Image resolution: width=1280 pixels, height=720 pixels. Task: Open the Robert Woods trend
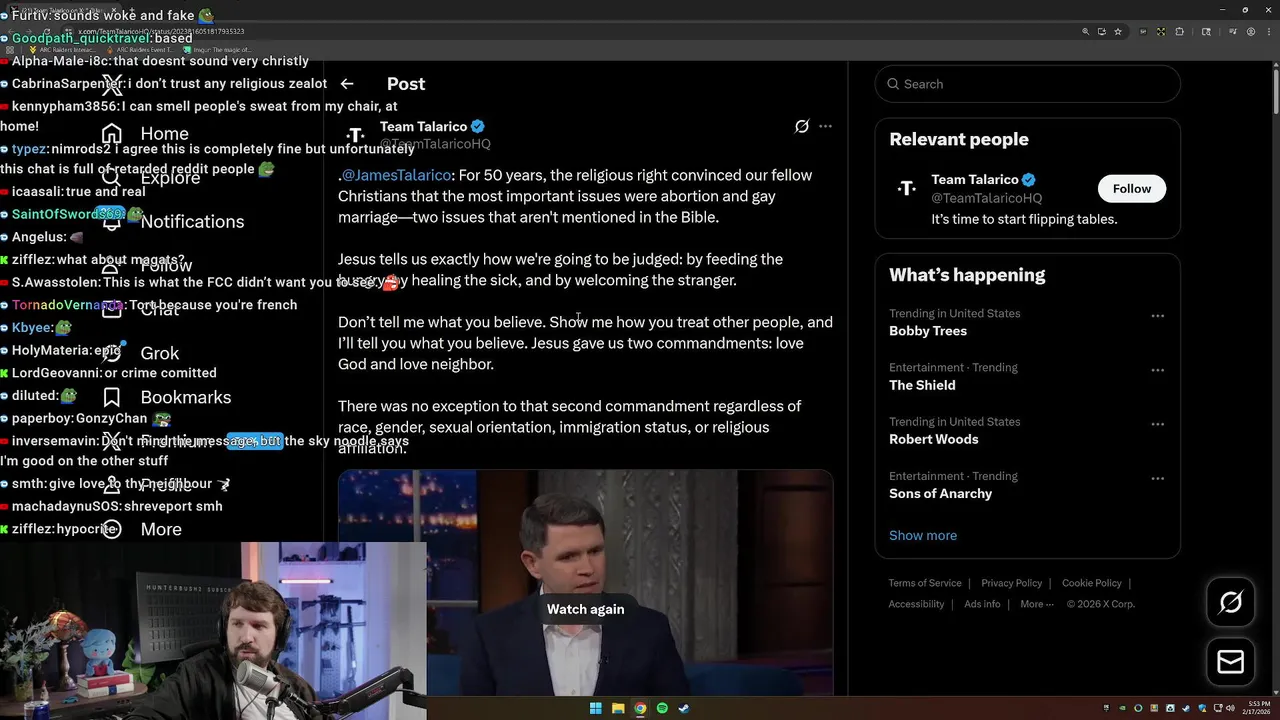(934, 439)
